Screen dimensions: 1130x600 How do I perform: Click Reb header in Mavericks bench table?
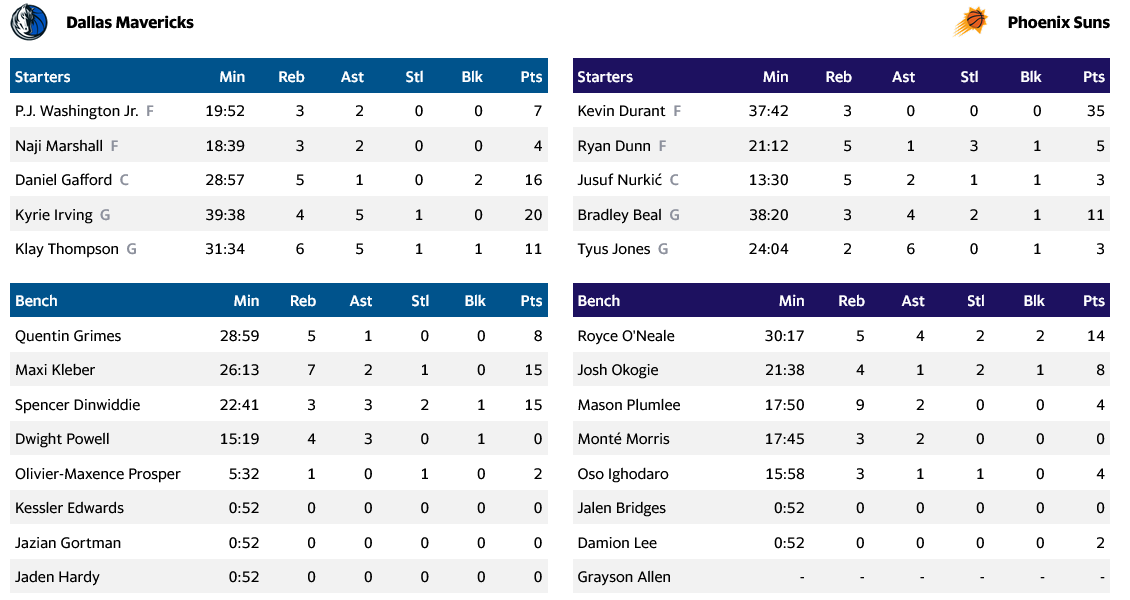302,301
